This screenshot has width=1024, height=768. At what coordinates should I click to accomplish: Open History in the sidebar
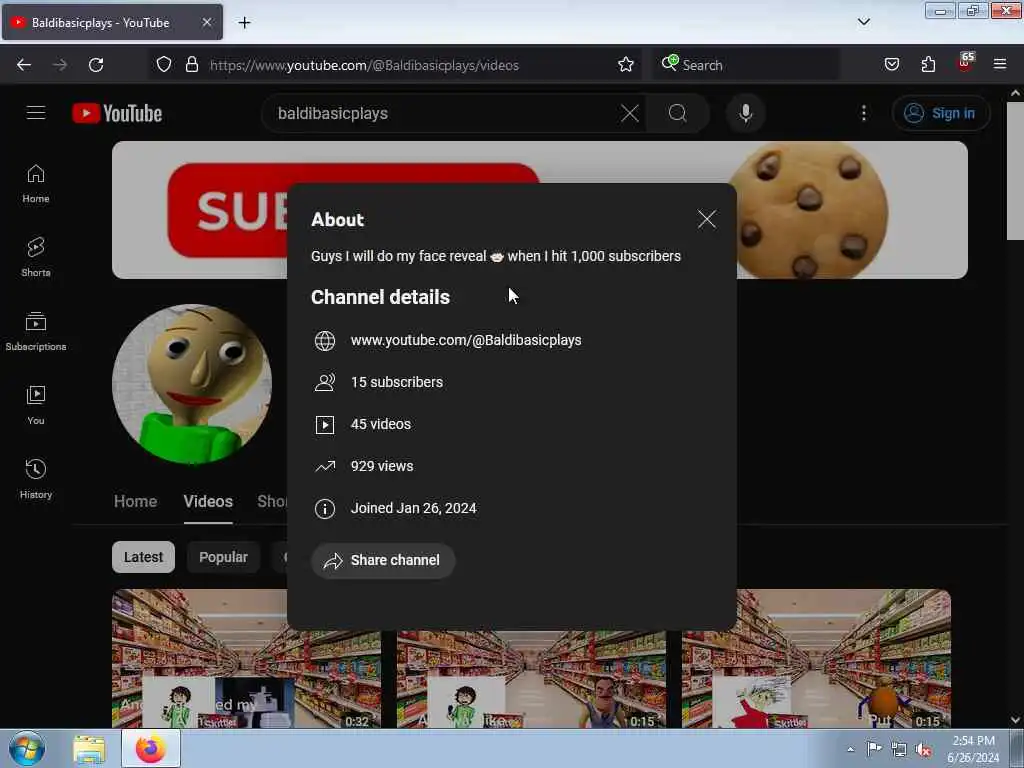[36, 479]
